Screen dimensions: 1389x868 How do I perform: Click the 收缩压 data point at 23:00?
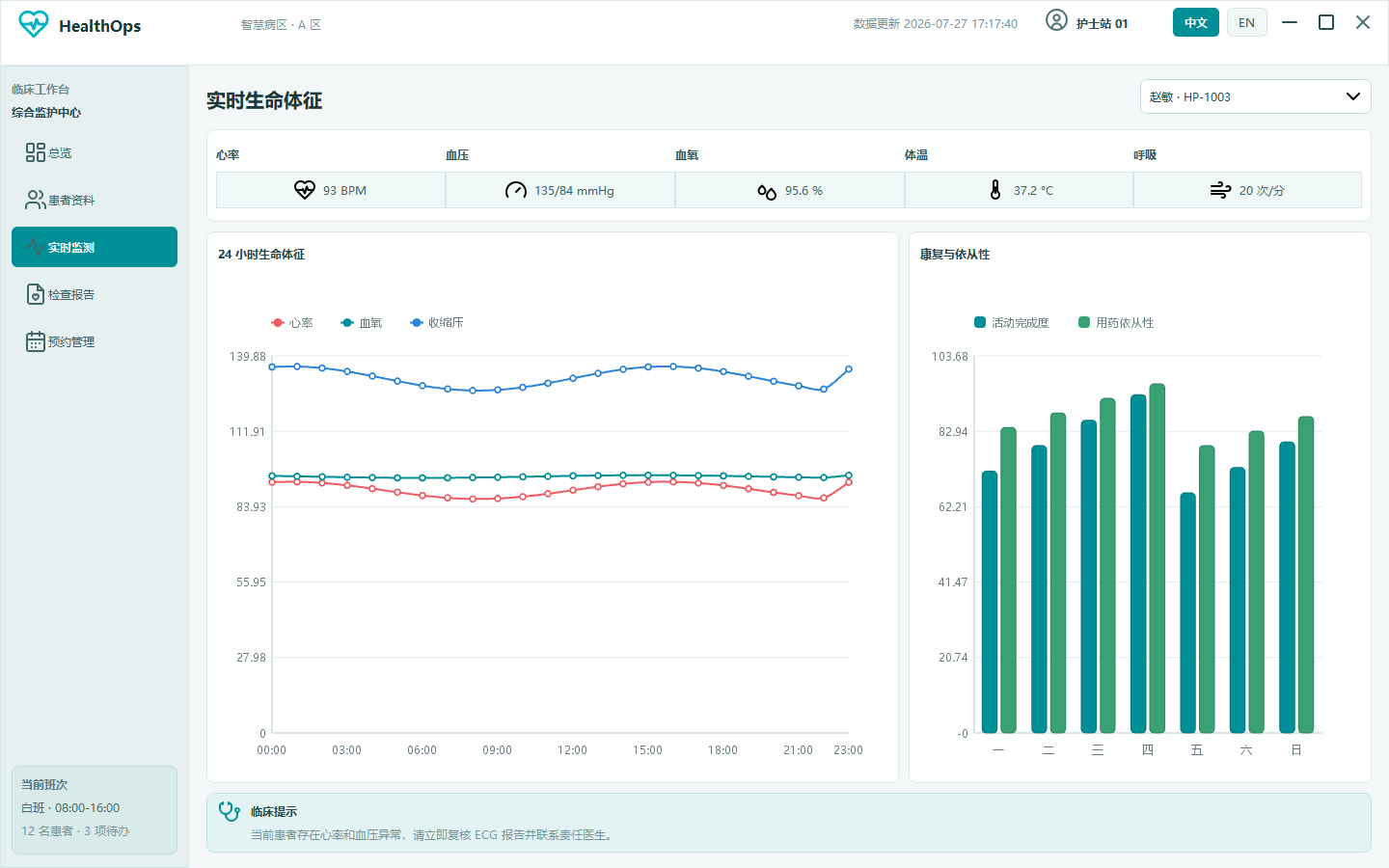(x=849, y=369)
